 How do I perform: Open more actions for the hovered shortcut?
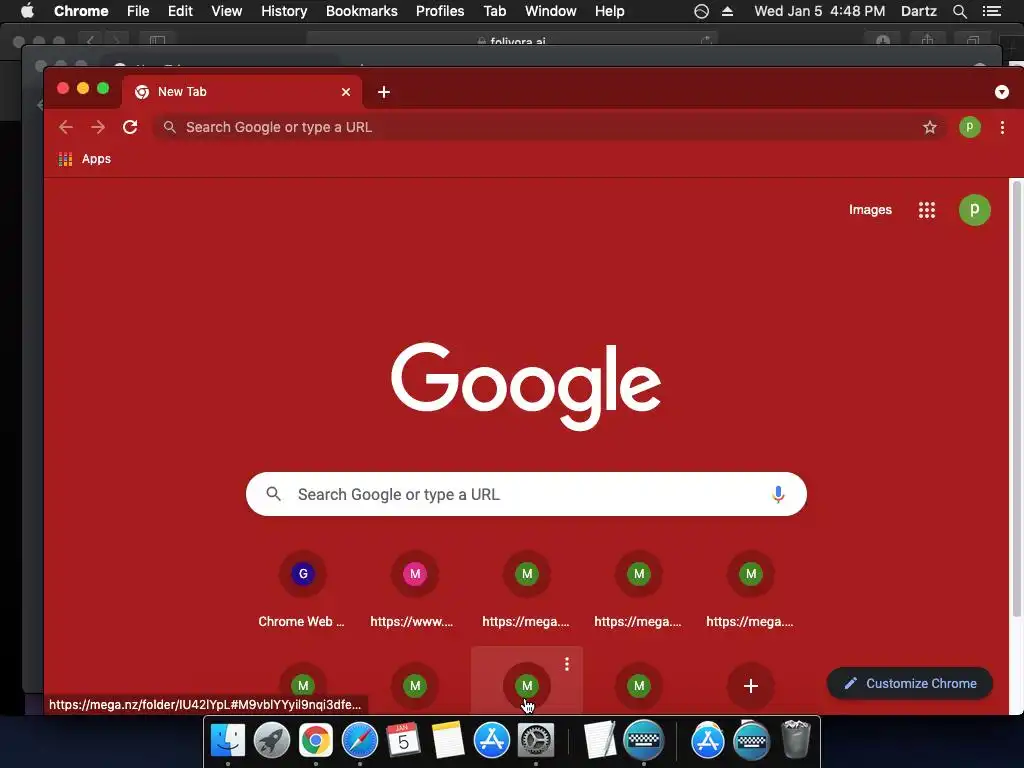pyautogui.click(x=567, y=664)
